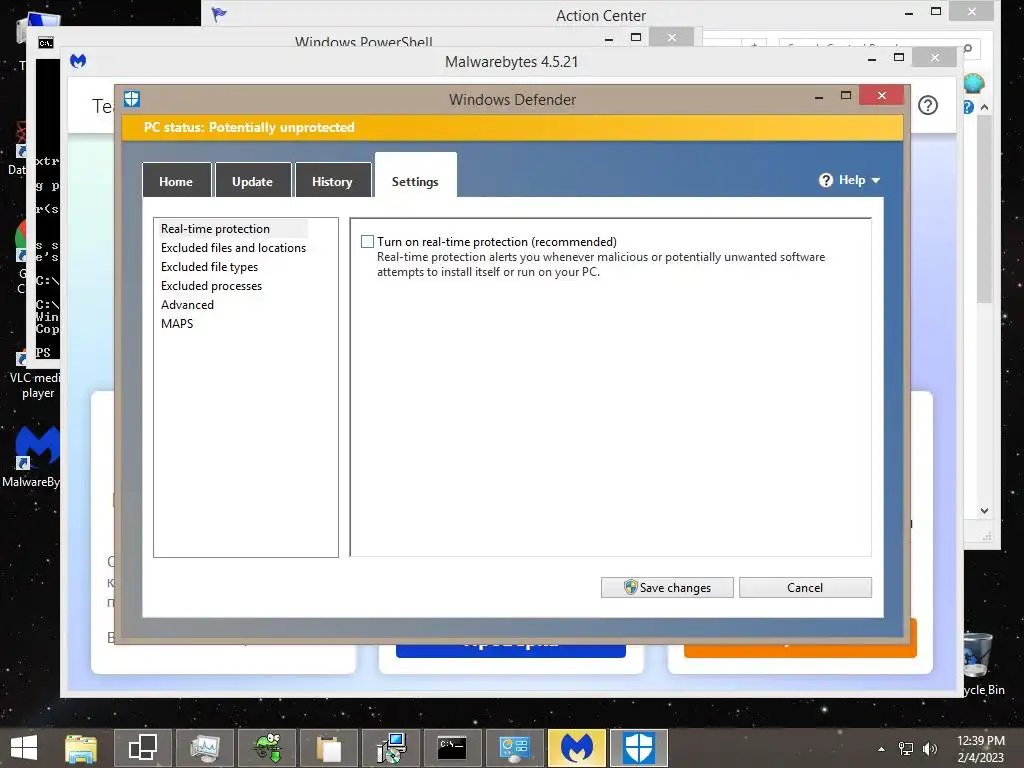Show hidden system tray icons
Viewport: 1024px width, 768px height.
[x=882, y=749]
